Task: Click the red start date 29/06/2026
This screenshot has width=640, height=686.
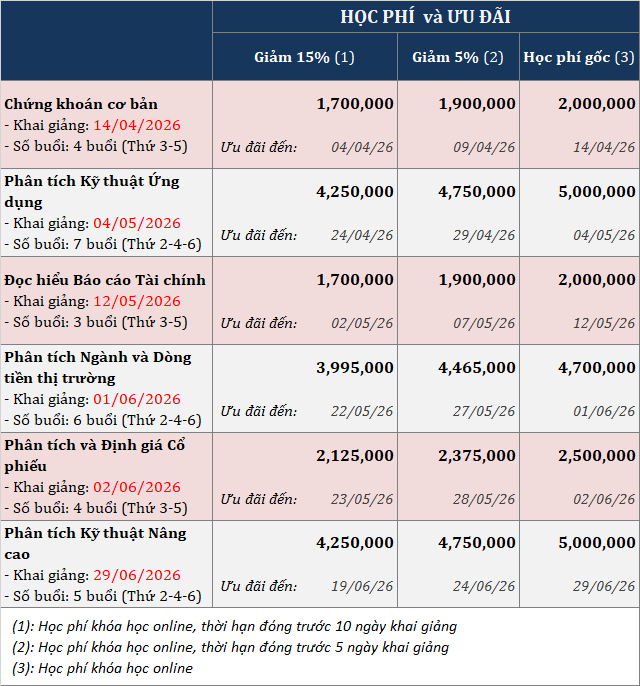Action: point(137,575)
